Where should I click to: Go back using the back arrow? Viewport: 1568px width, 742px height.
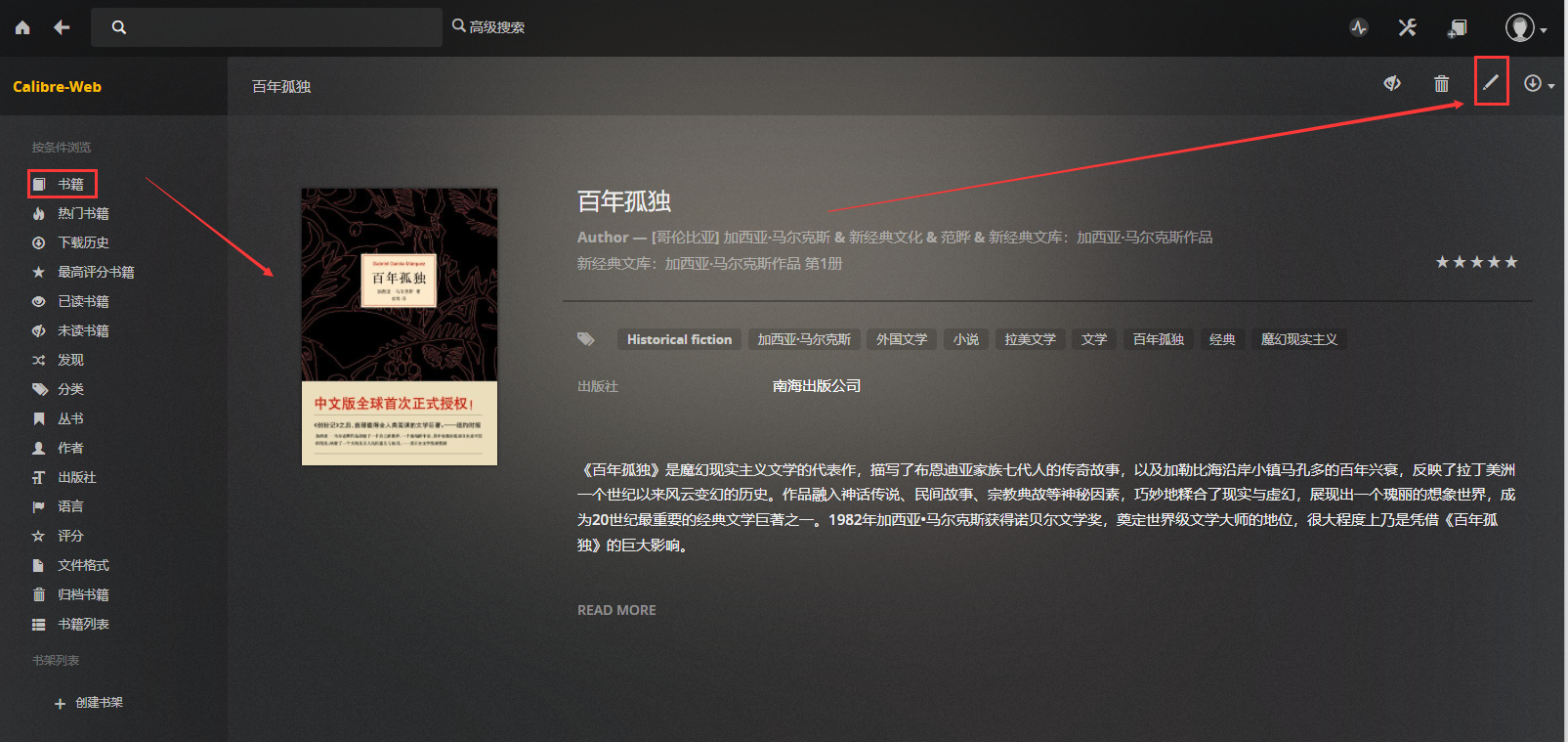click(x=62, y=27)
